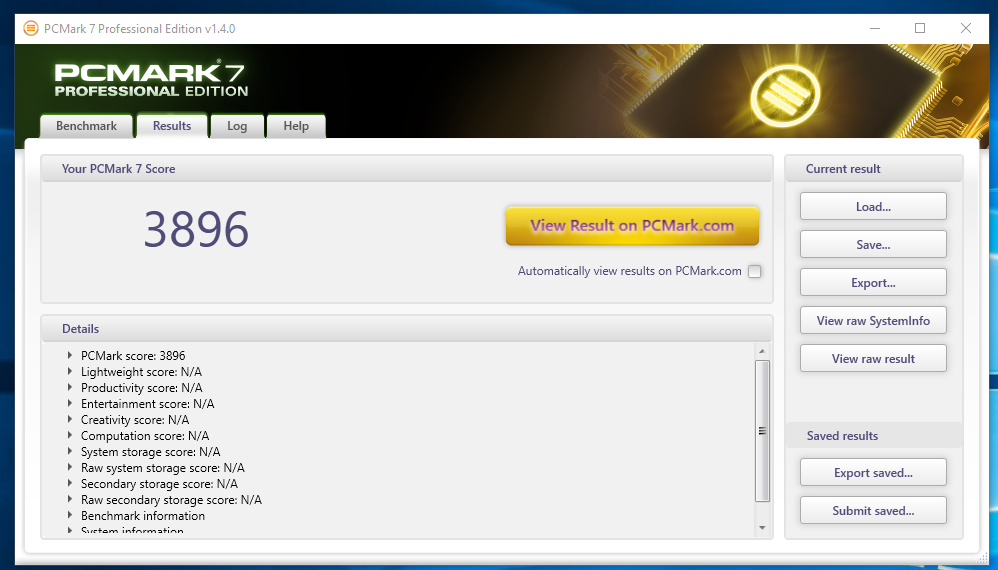Select 'Creativity score: N/A' text
Screen dimensions: 998x570
(135, 420)
